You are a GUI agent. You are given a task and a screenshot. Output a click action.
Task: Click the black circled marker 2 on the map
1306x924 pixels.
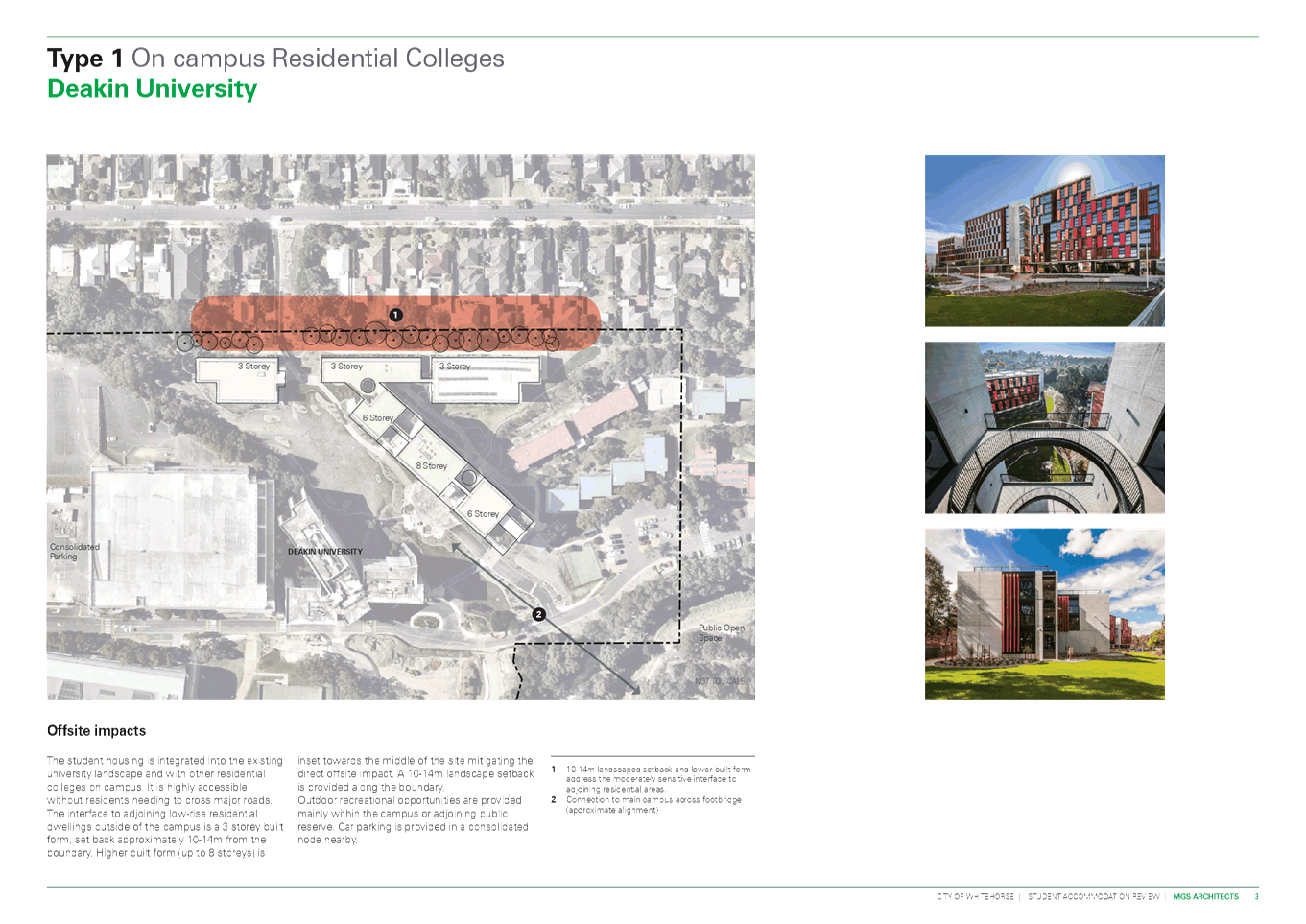click(x=539, y=614)
